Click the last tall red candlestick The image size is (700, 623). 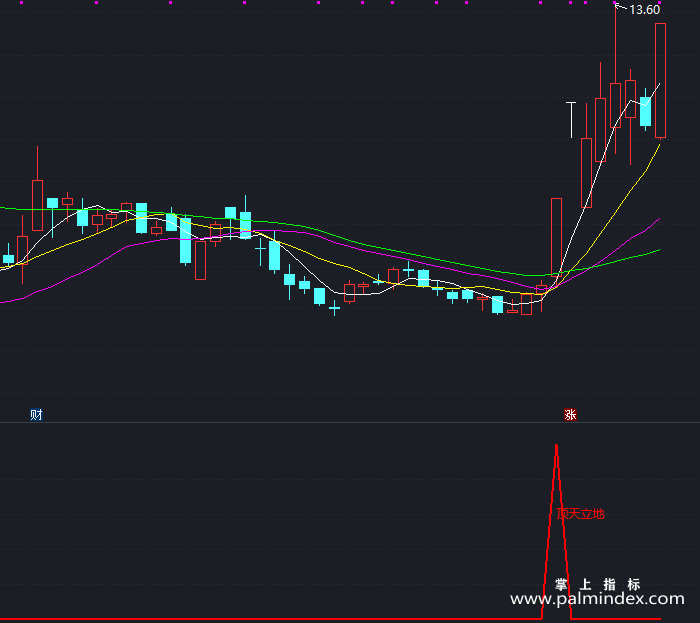coord(660,80)
